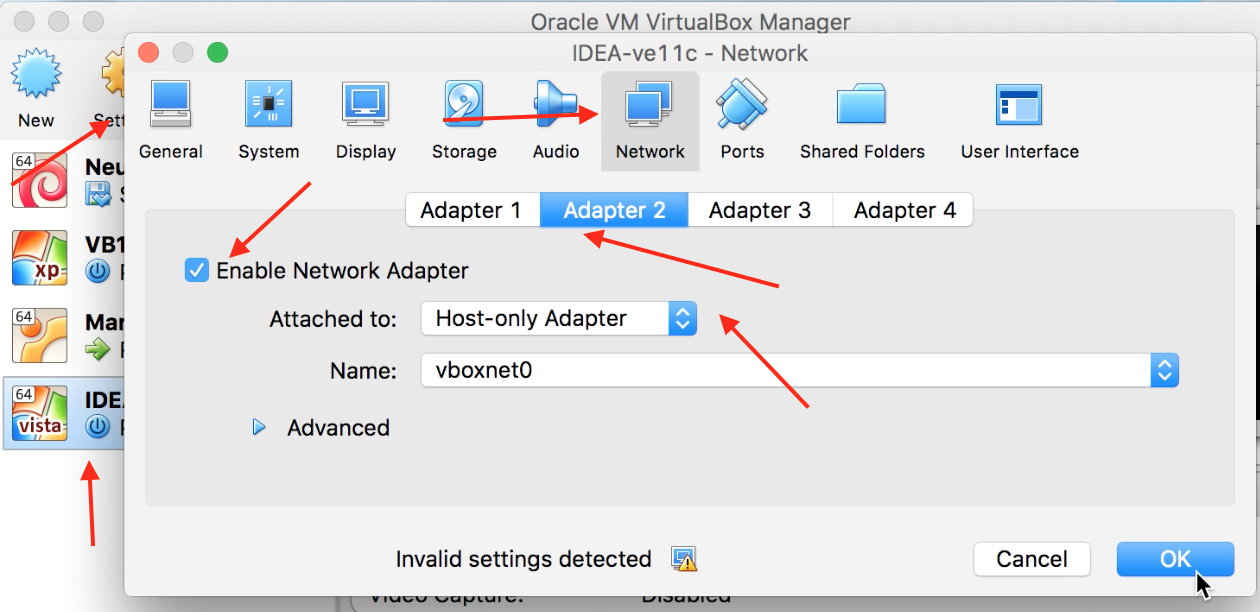1260x612 pixels.
Task: Open the Shared Folders section
Action: click(x=862, y=120)
